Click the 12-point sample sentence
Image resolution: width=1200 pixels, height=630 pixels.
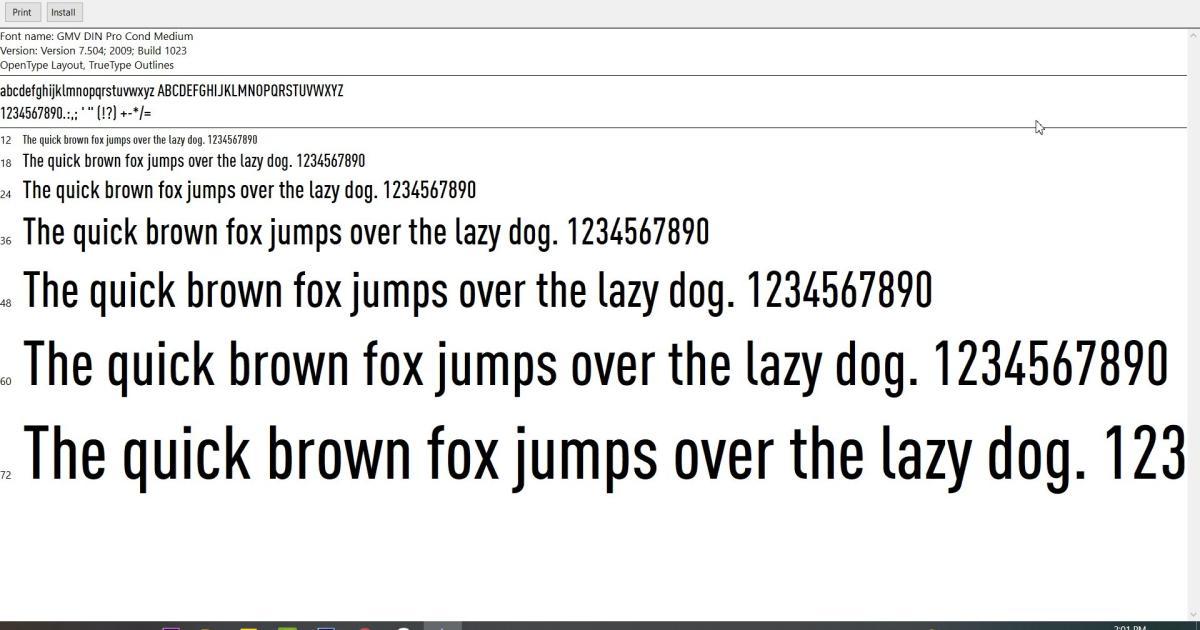[x=140, y=140]
